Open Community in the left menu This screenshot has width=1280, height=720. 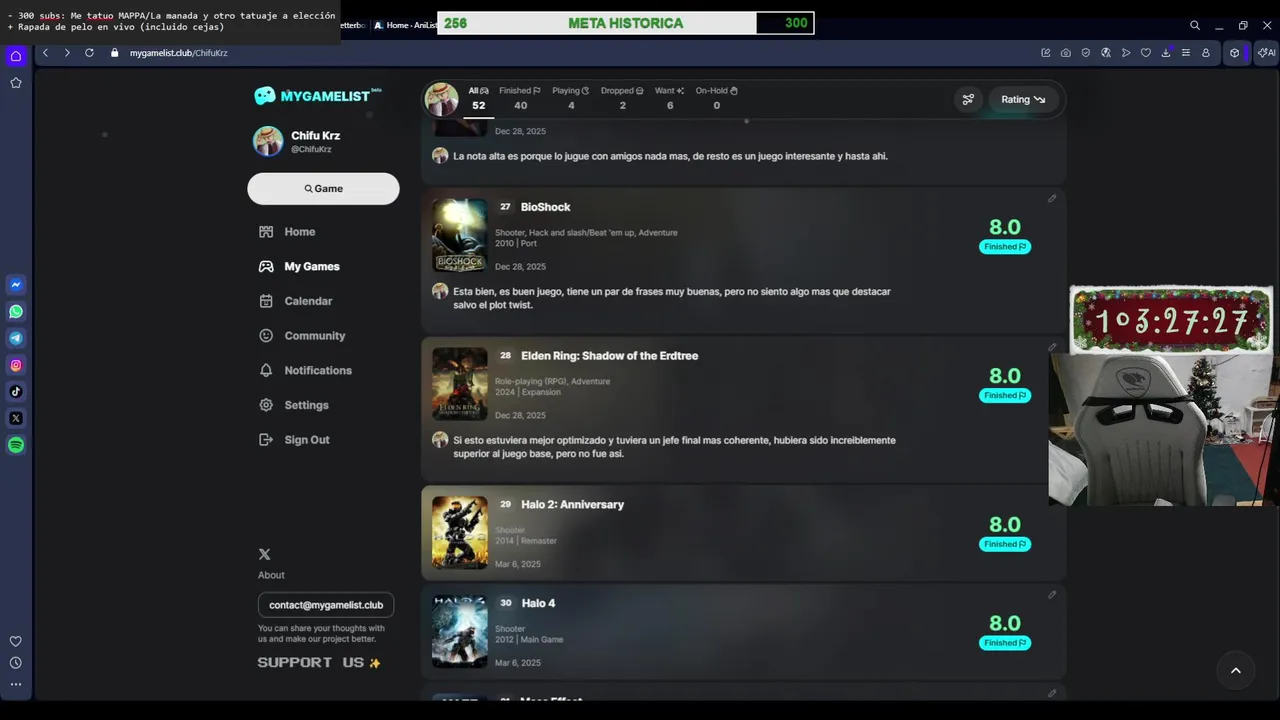pos(301,336)
